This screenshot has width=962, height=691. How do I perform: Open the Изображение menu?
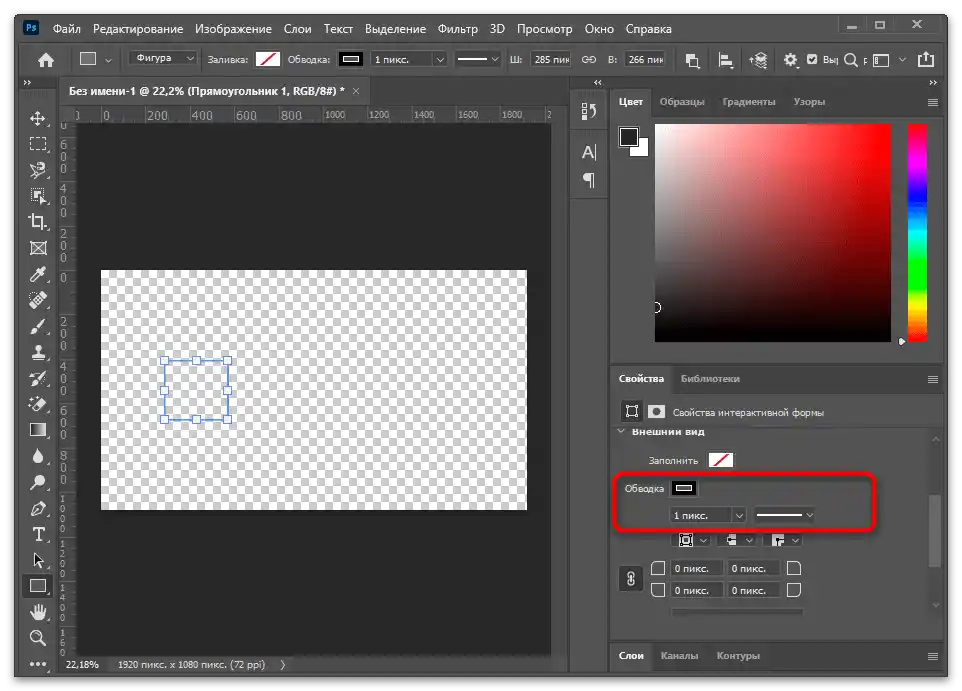(x=233, y=29)
